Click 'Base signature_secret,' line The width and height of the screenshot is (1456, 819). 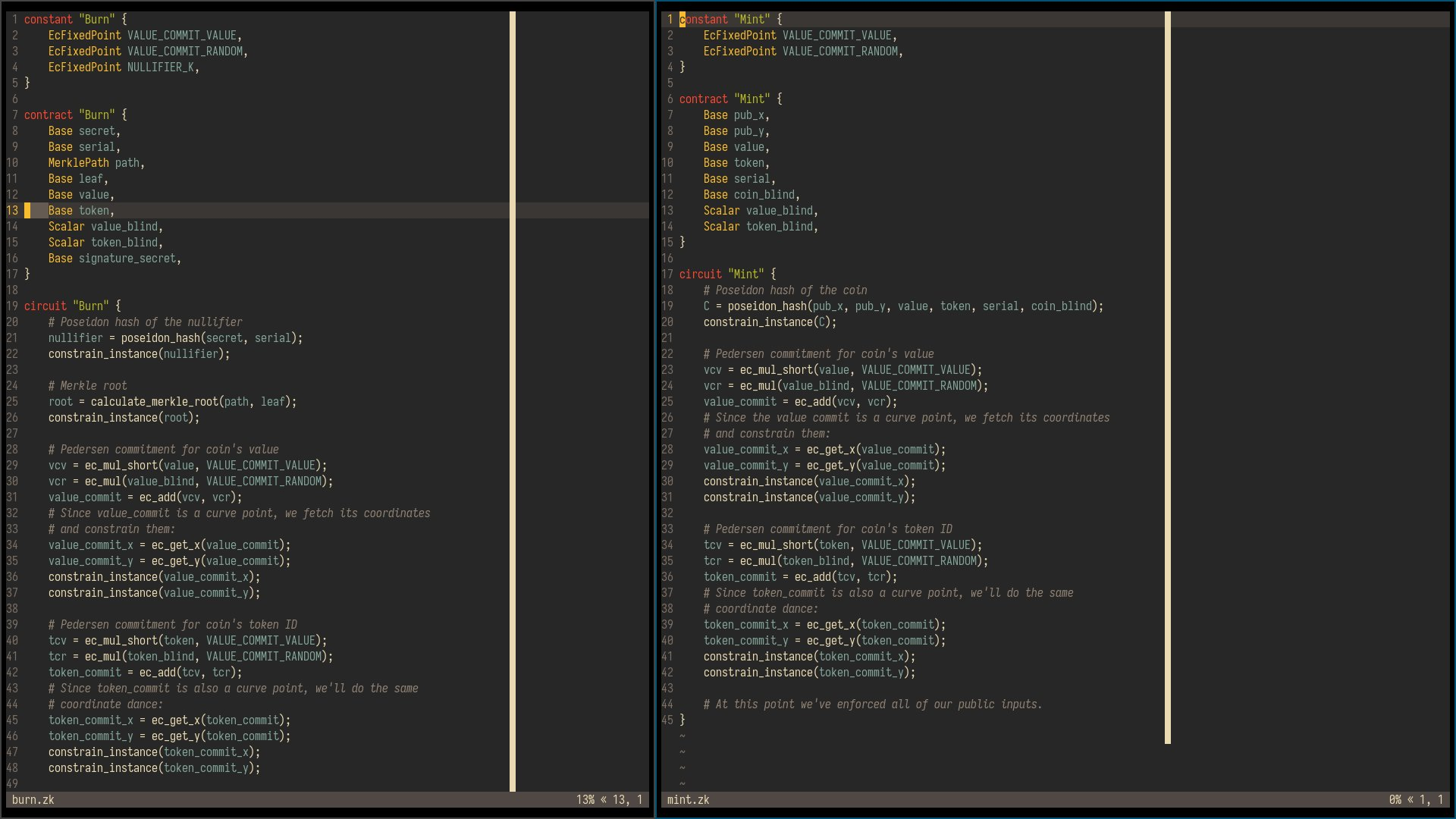[x=115, y=259]
